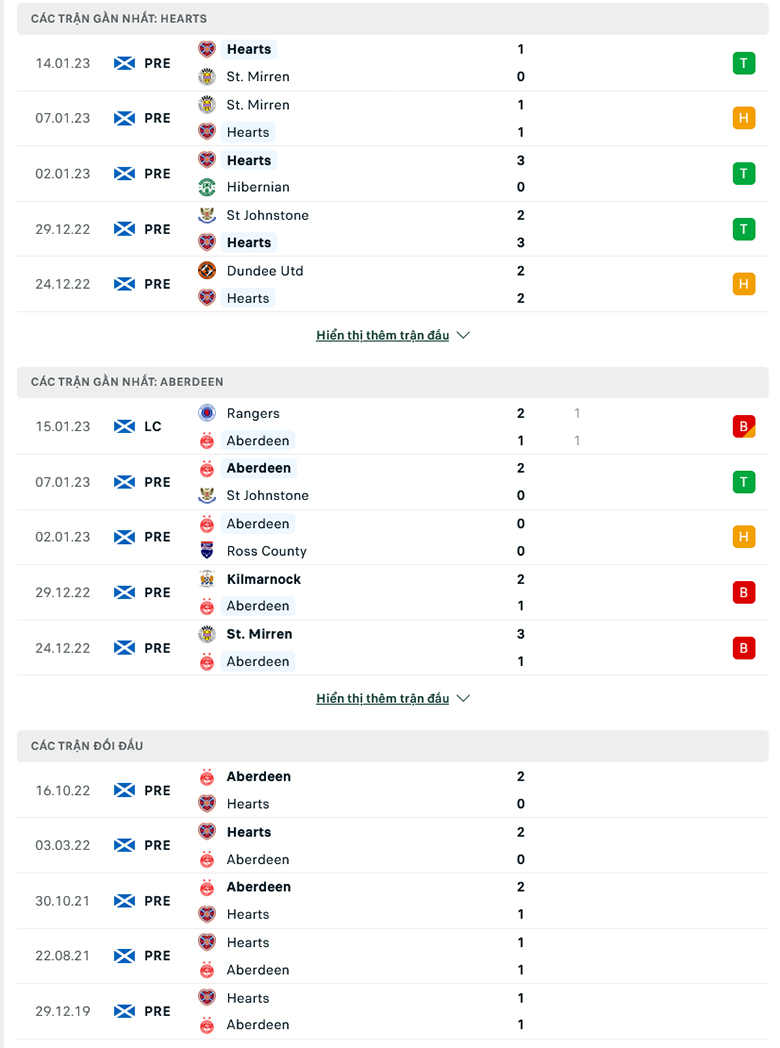This screenshot has width=780, height=1048.
Task: Click the Rangers badge in the LC match
Action: tap(207, 413)
